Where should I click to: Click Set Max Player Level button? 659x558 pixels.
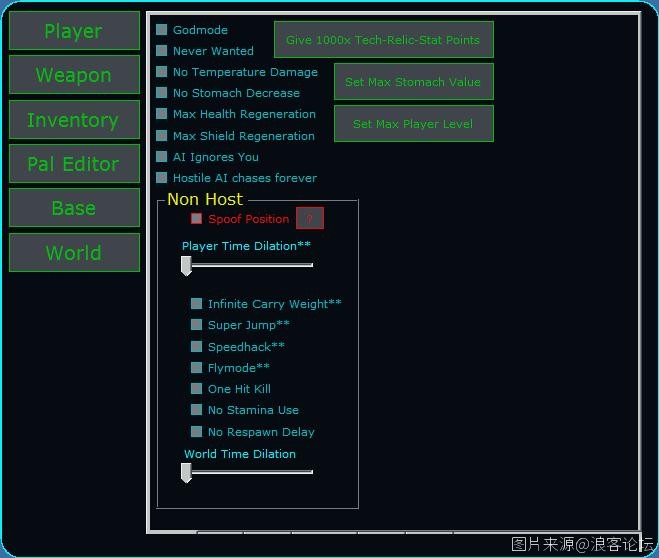(413, 124)
